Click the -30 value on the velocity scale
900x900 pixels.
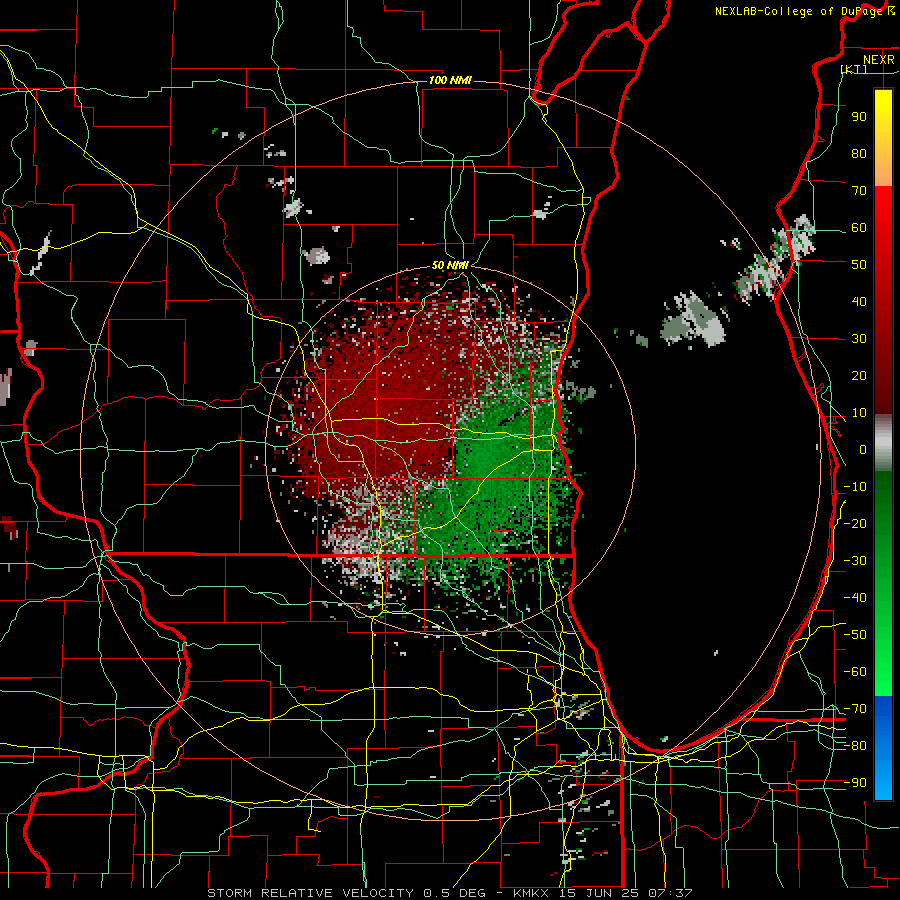(855, 561)
